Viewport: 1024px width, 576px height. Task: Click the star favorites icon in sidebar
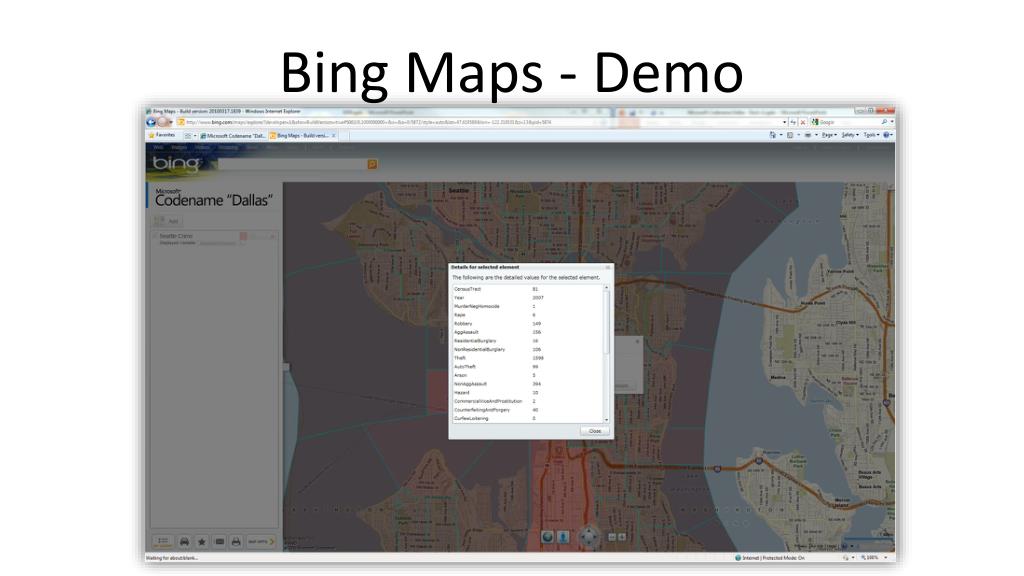pos(202,541)
